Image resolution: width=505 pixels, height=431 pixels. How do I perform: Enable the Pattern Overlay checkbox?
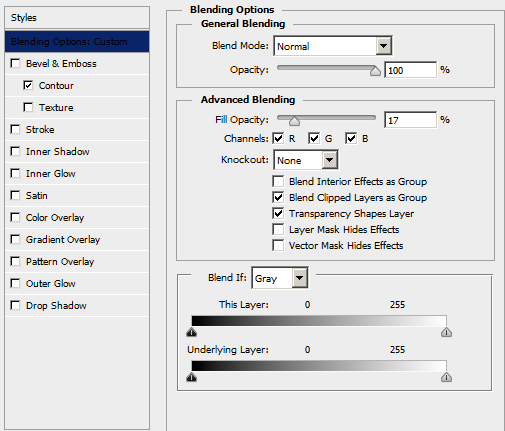tap(15, 261)
